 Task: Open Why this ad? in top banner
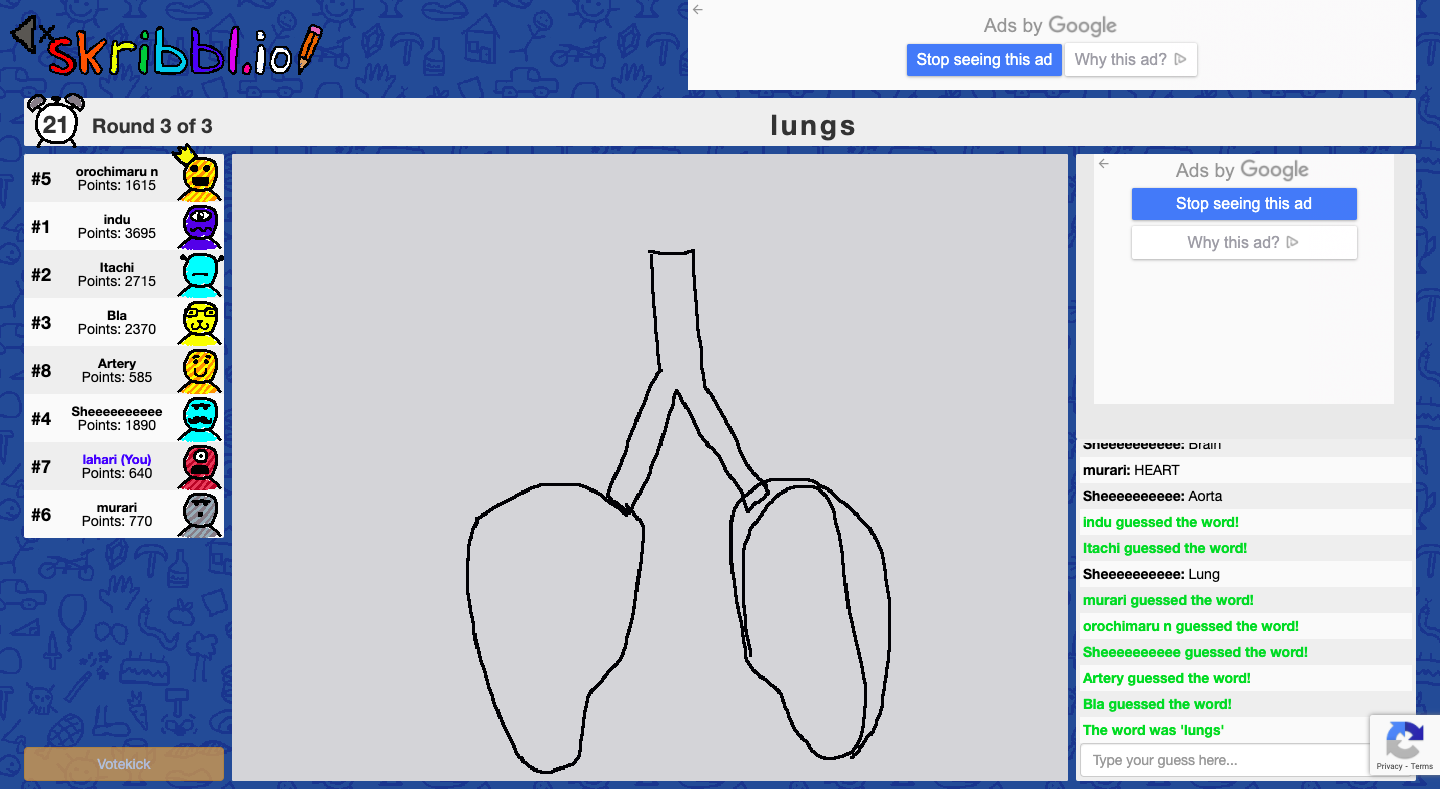pos(1130,60)
